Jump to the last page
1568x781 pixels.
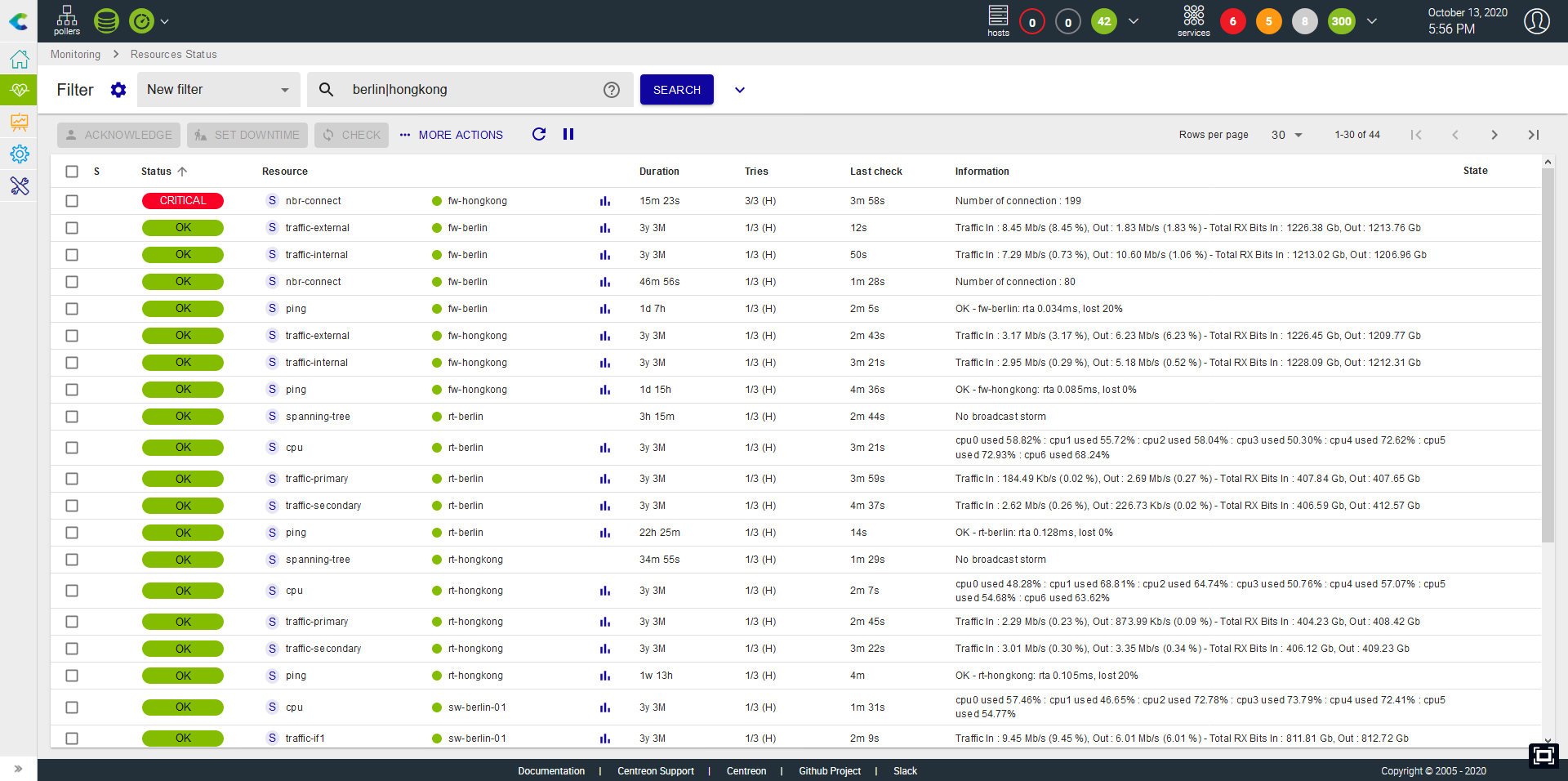pyautogui.click(x=1534, y=135)
